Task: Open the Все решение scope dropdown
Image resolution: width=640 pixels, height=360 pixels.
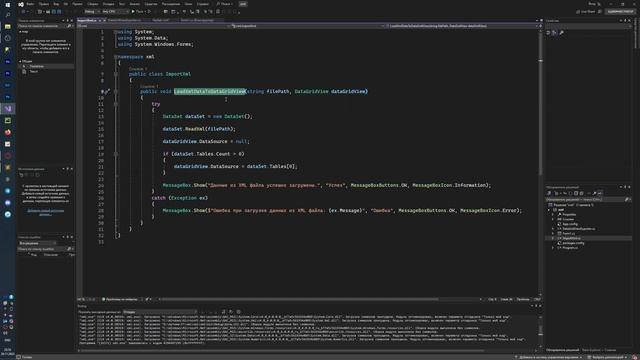Action: click(37, 243)
